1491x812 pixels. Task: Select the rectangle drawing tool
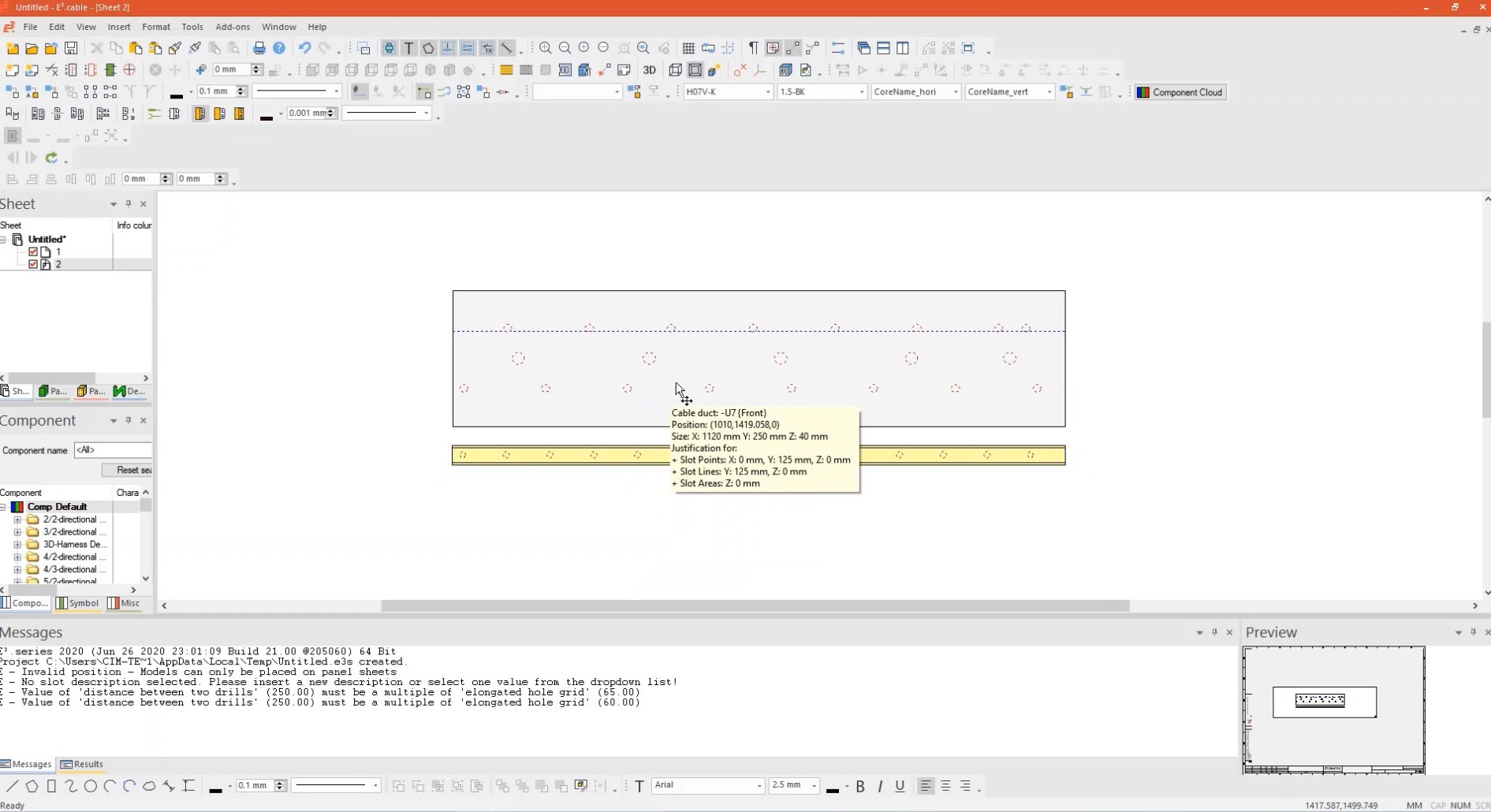[x=51, y=786]
